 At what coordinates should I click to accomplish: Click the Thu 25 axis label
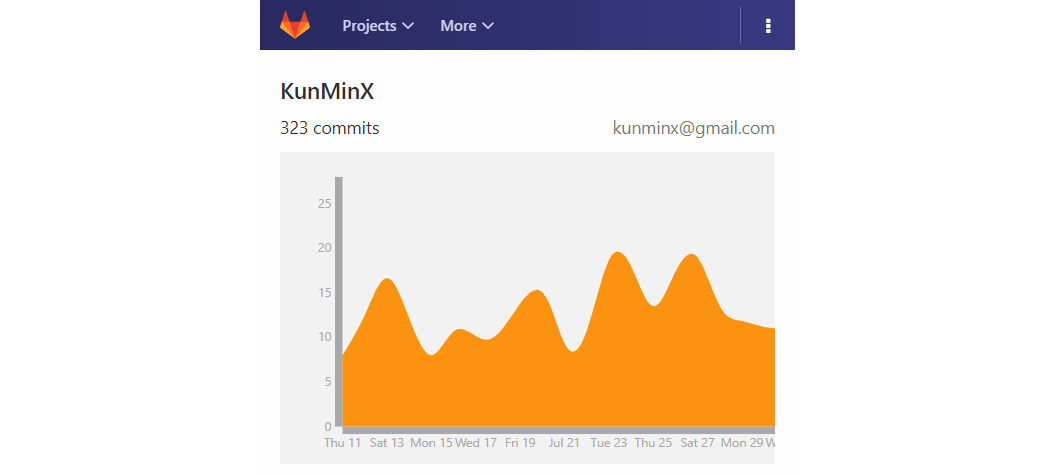[x=654, y=443]
